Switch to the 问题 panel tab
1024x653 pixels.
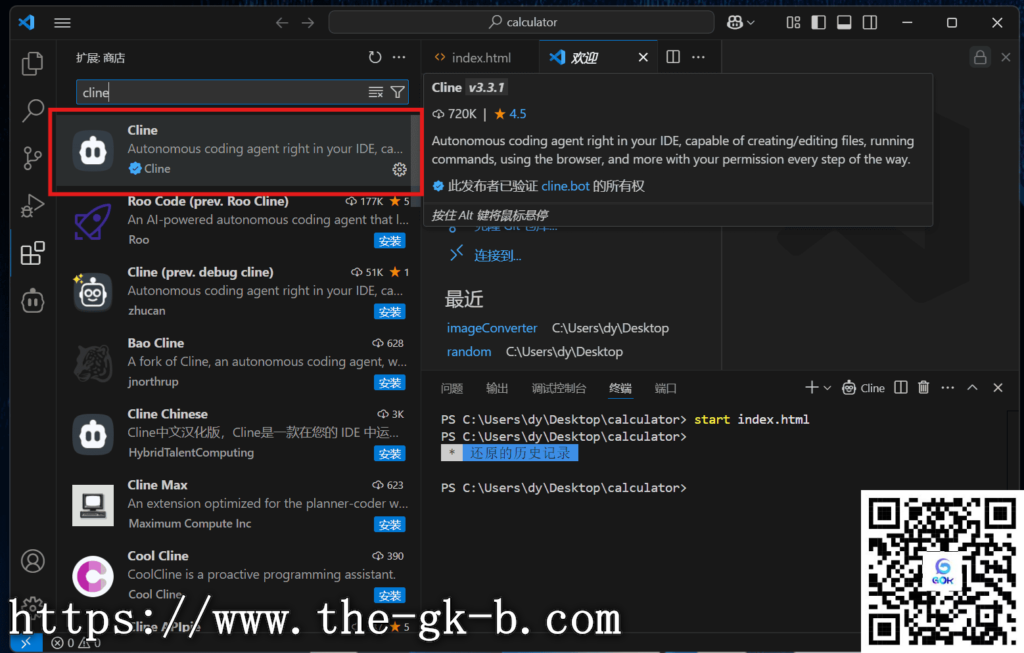[x=452, y=389]
